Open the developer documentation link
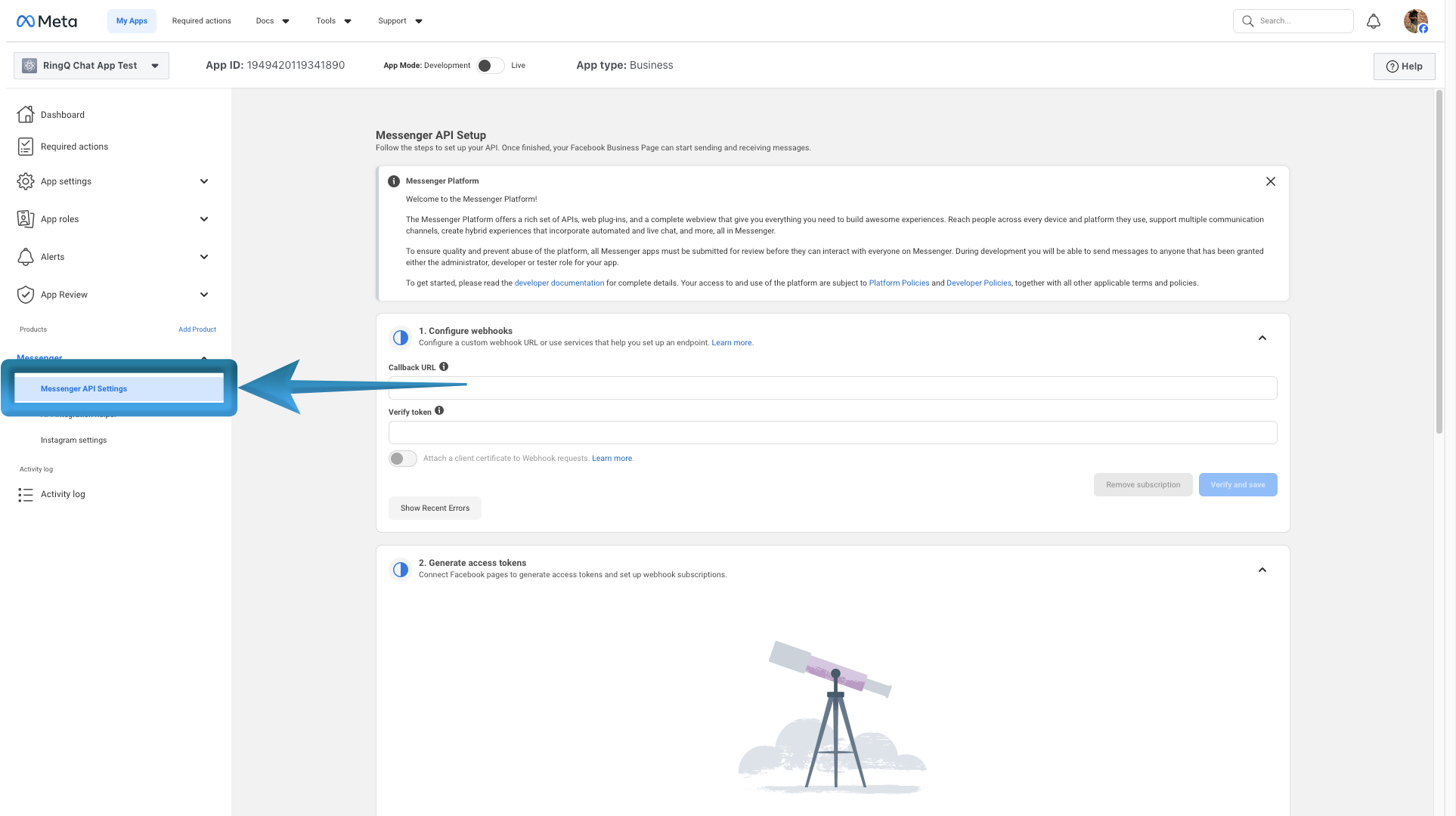1456x816 pixels. point(559,283)
